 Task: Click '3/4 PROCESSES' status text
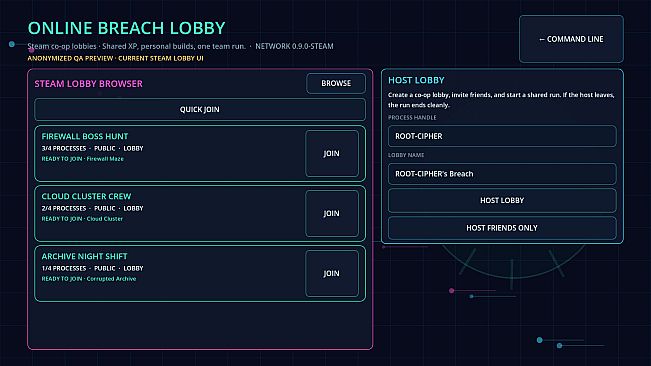64,148
